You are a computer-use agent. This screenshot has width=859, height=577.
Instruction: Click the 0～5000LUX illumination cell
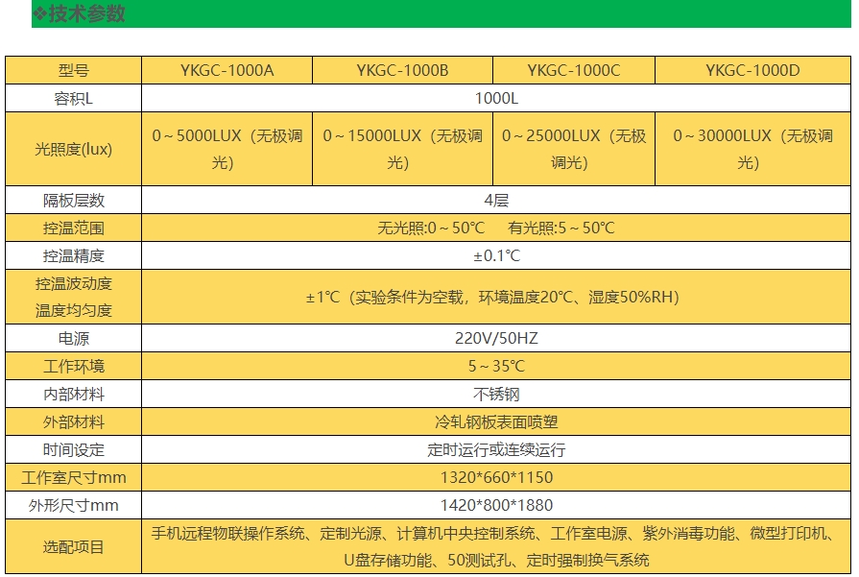click(227, 149)
